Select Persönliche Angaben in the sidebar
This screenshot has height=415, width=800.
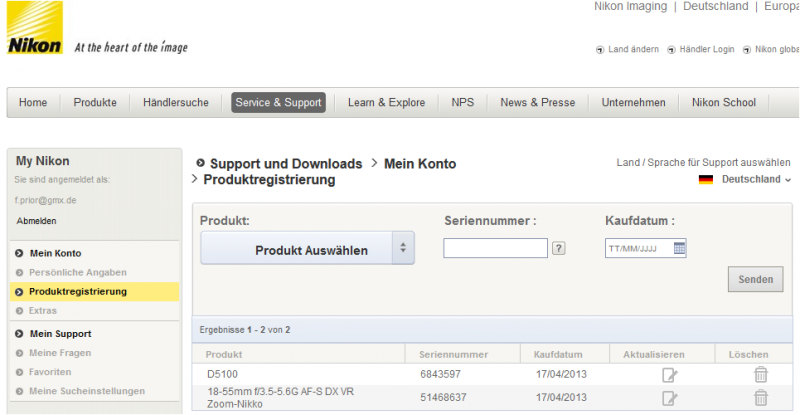(77, 272)
